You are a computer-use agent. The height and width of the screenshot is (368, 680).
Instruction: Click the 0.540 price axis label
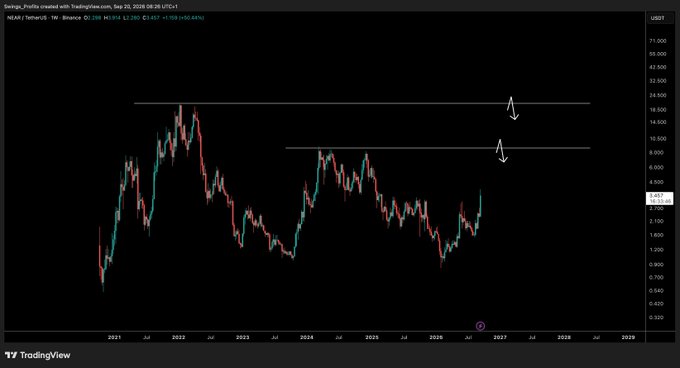(x=657, y=290)
